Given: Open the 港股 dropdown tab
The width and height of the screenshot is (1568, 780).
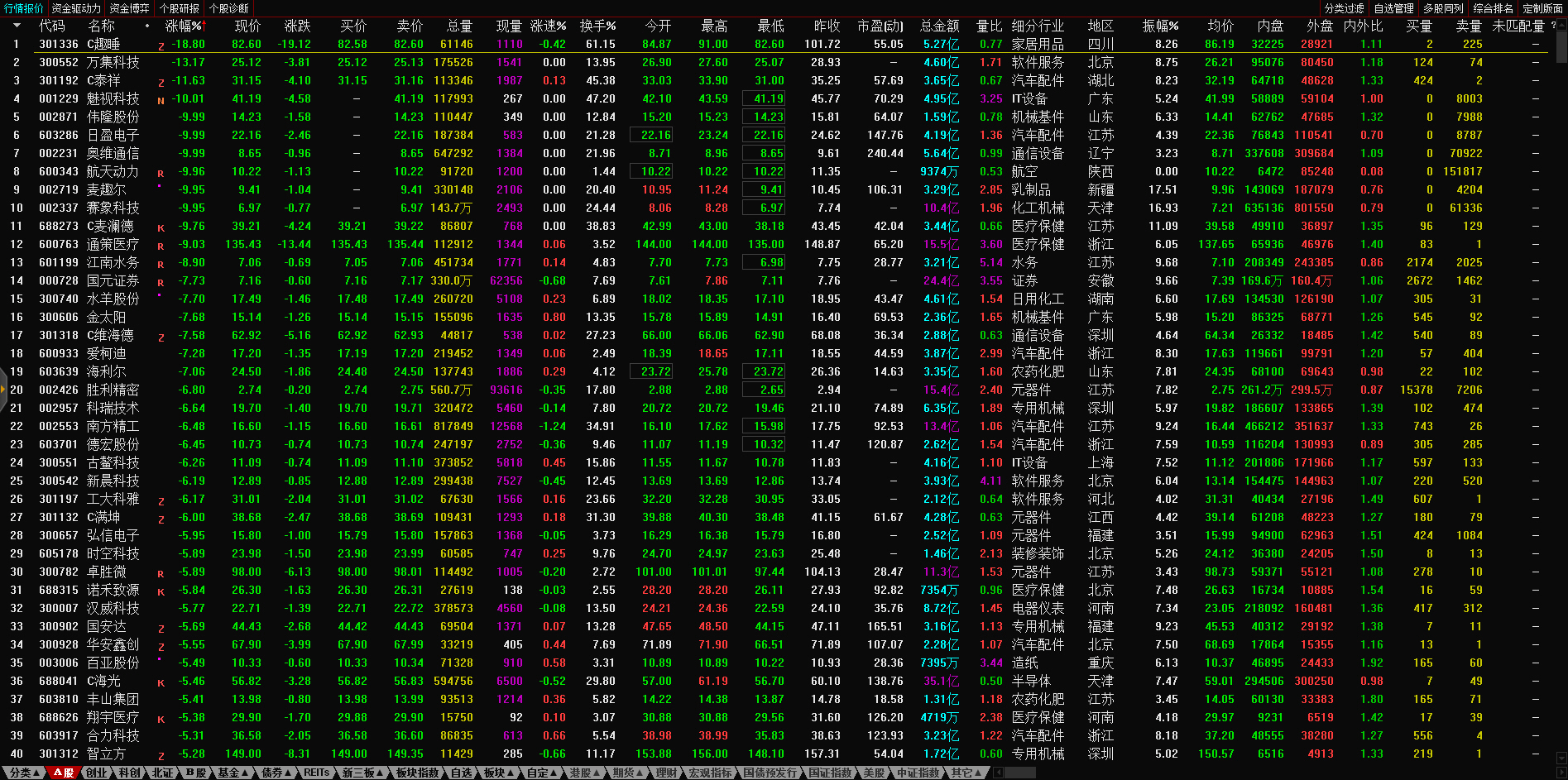Looking at the screenshot, I should point(585,773).
